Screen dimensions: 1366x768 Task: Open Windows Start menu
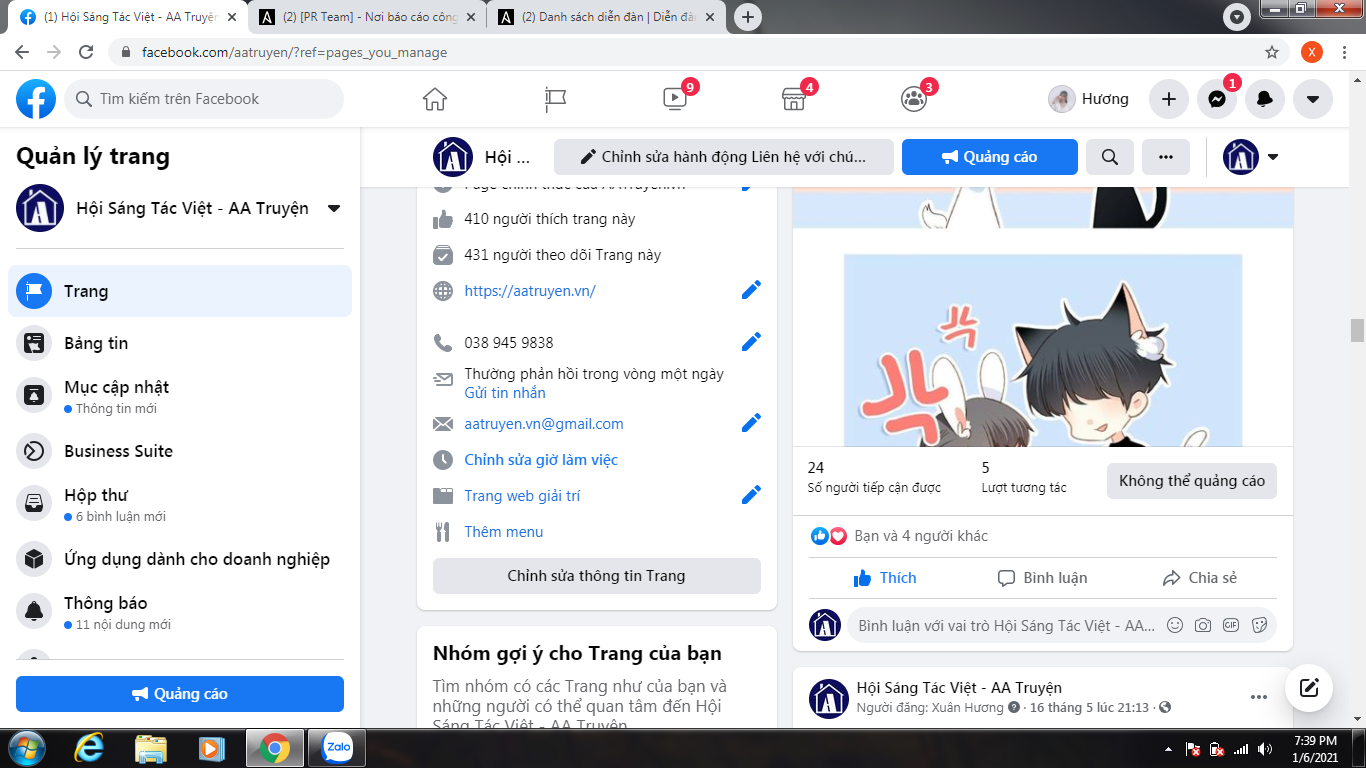coord(26,748)
